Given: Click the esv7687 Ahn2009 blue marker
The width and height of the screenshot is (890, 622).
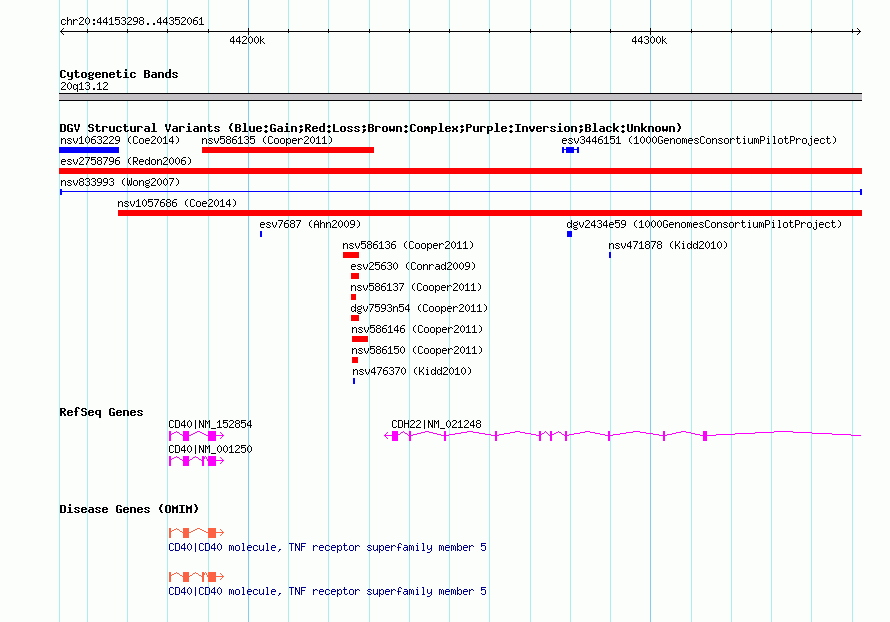Looking at the screenshot, I should [x=261, y=234].
